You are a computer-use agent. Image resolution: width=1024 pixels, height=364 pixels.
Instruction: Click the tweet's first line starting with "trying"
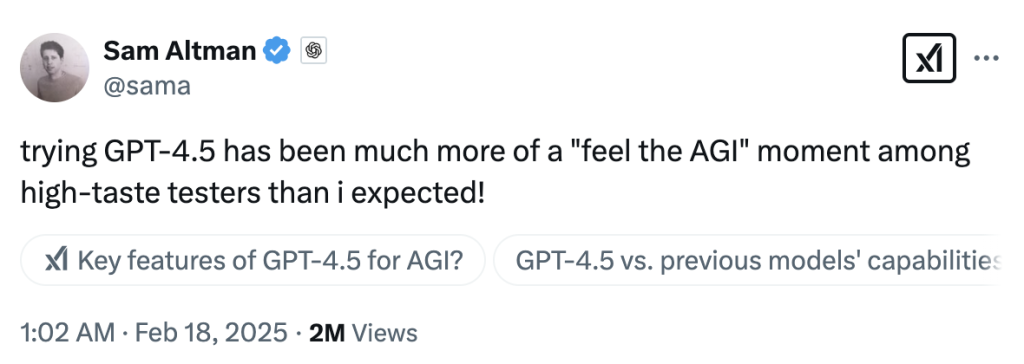coord(496,154)
